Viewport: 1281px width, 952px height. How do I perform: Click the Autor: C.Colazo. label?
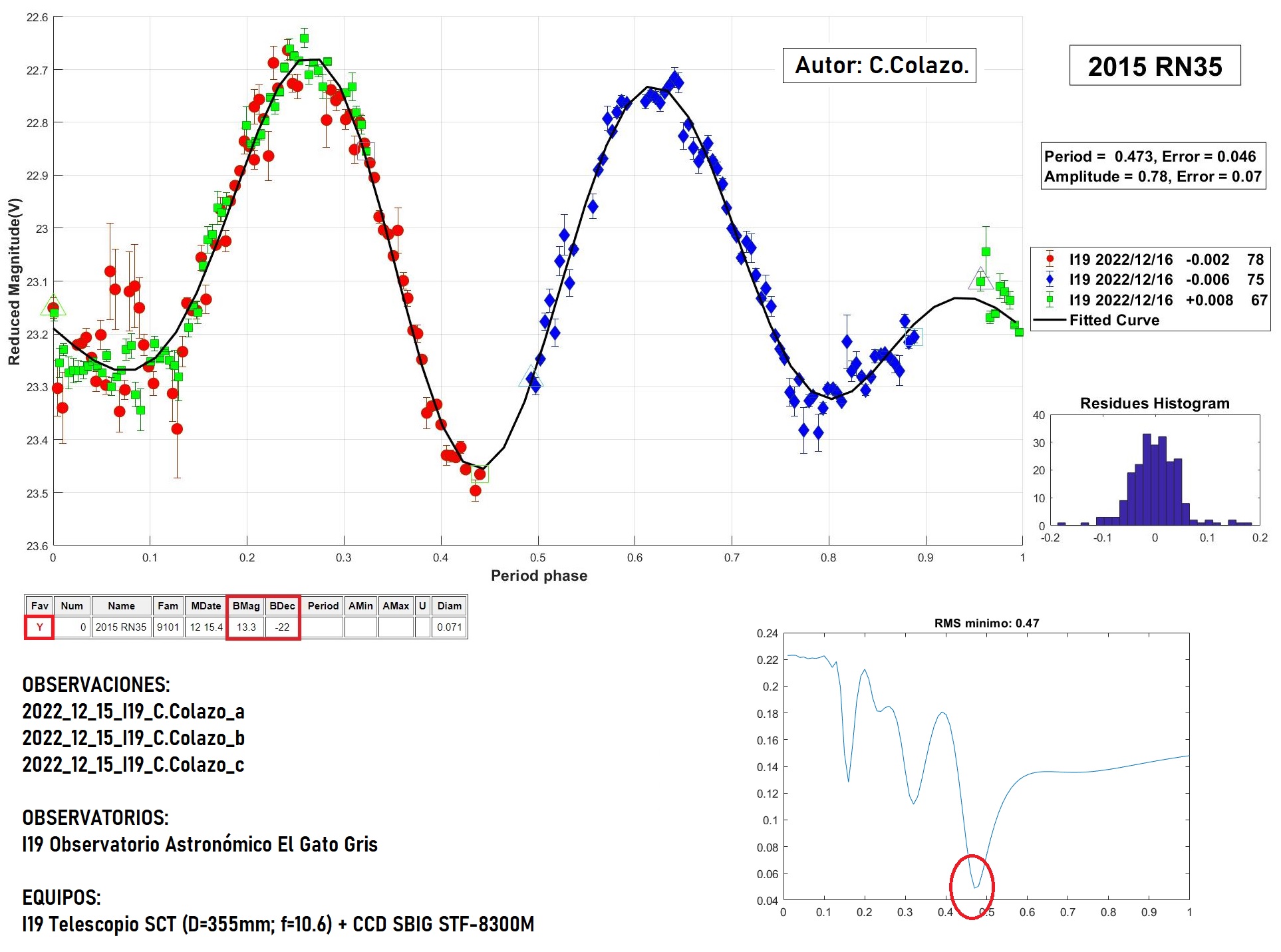coord(879,65)
